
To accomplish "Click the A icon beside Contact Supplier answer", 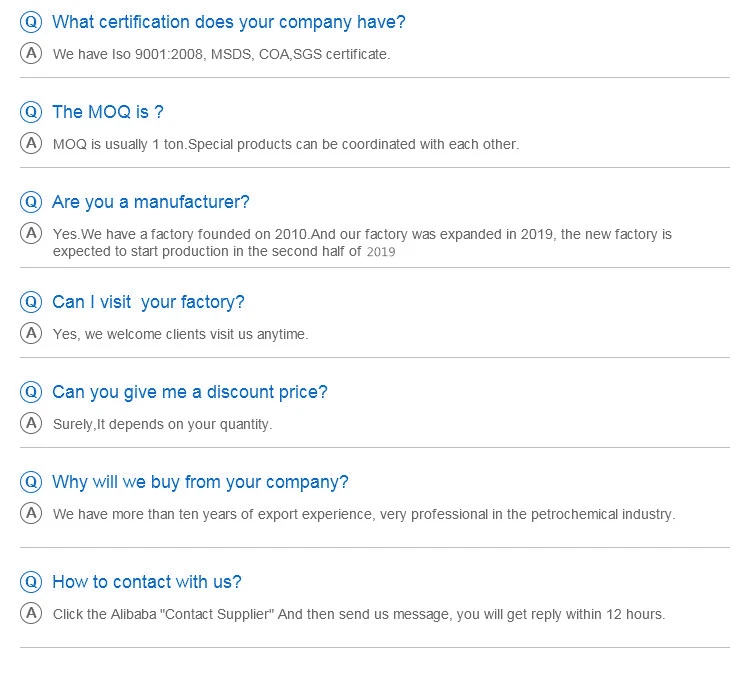I will pyautogui.click(x=31, y=613).
